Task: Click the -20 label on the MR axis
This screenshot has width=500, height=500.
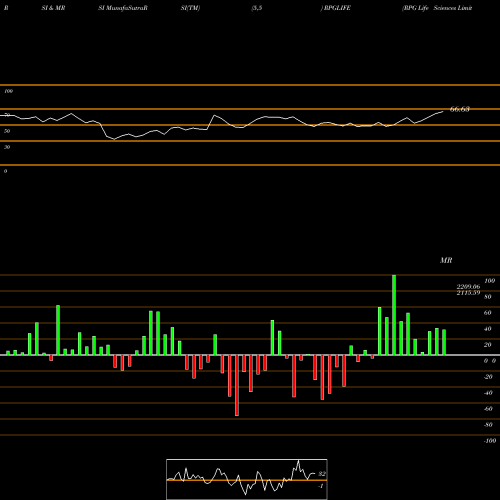Action: point(488,377)
